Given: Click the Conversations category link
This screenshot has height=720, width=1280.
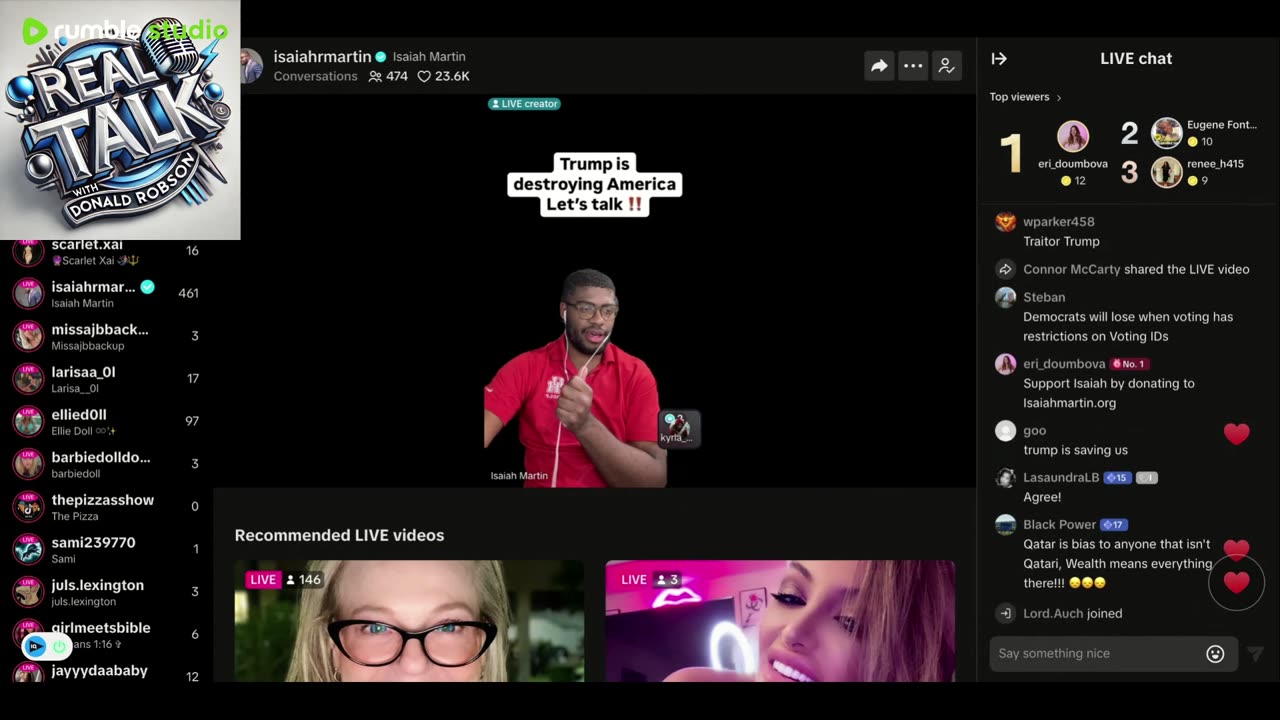Looking at the screenshot, I should (x=315, y=76).
